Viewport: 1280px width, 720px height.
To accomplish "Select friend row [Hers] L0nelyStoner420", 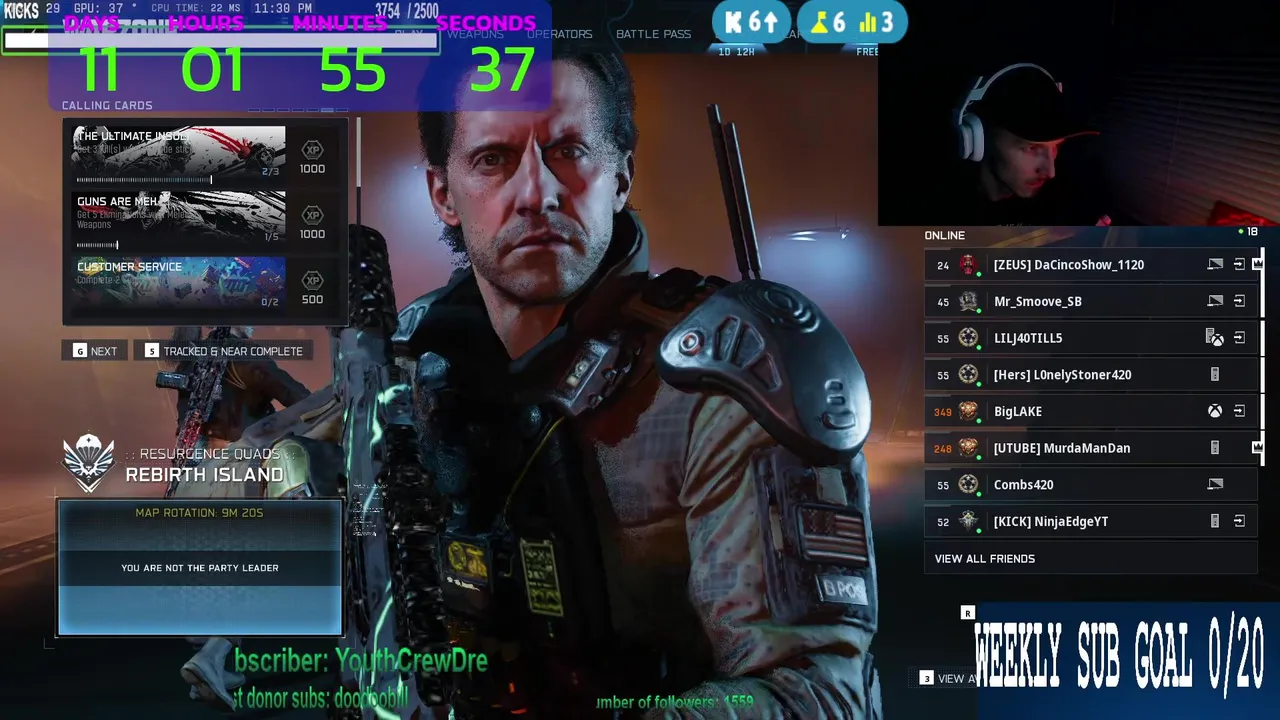I will pos(1092,375).
